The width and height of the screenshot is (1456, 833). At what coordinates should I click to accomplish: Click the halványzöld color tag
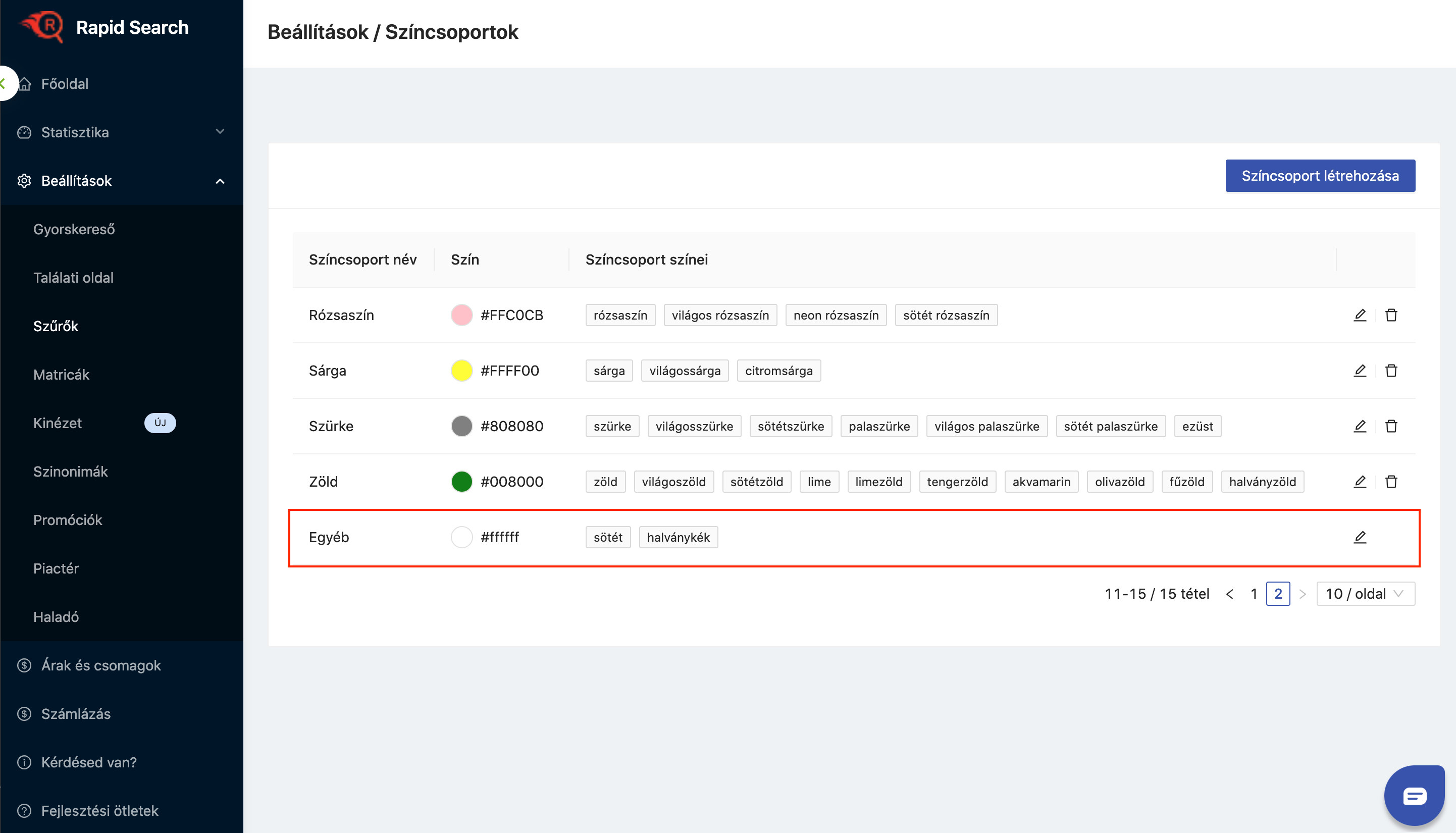coord(1262,482)
